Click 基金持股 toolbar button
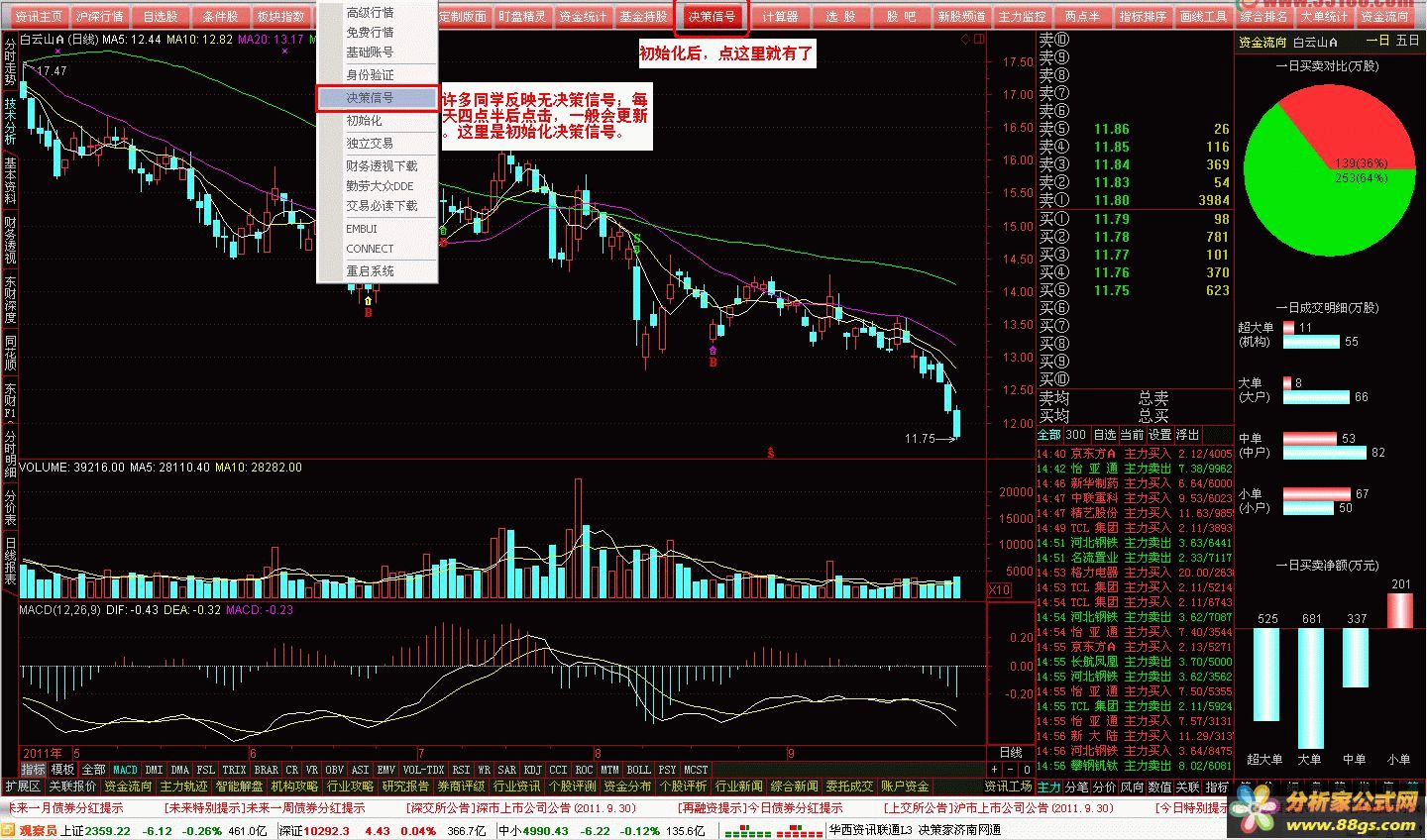The height and width of the screenshot is (840, 1427). click(643, 17)
